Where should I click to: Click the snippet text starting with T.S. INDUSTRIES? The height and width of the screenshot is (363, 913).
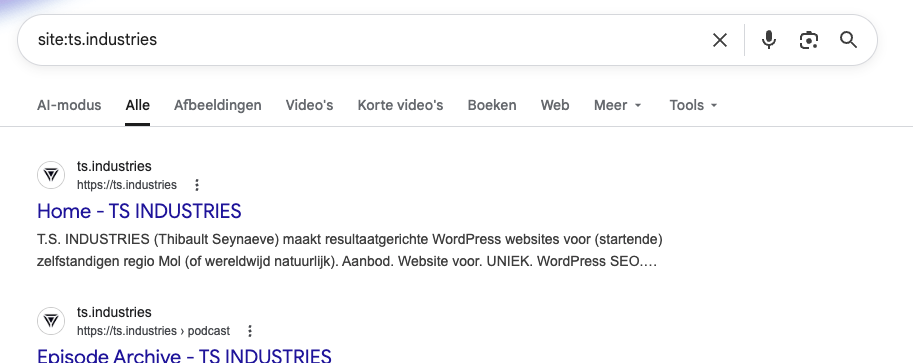[349, 251]
